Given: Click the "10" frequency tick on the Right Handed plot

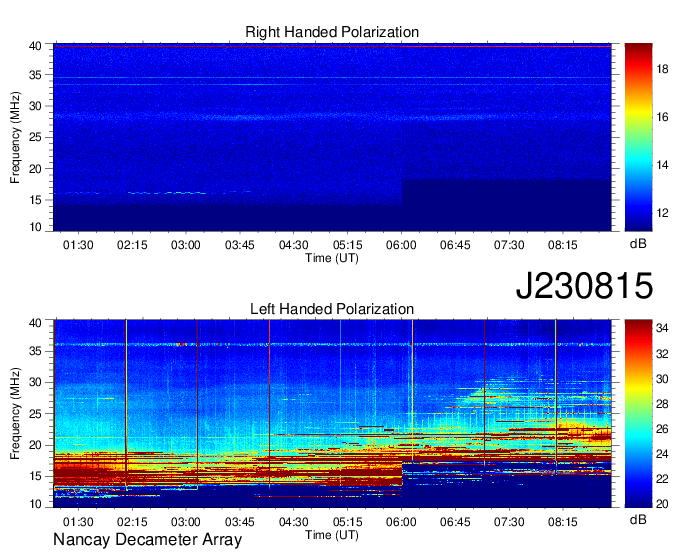Looking at the screenshot, I should [x=35, y=227].
